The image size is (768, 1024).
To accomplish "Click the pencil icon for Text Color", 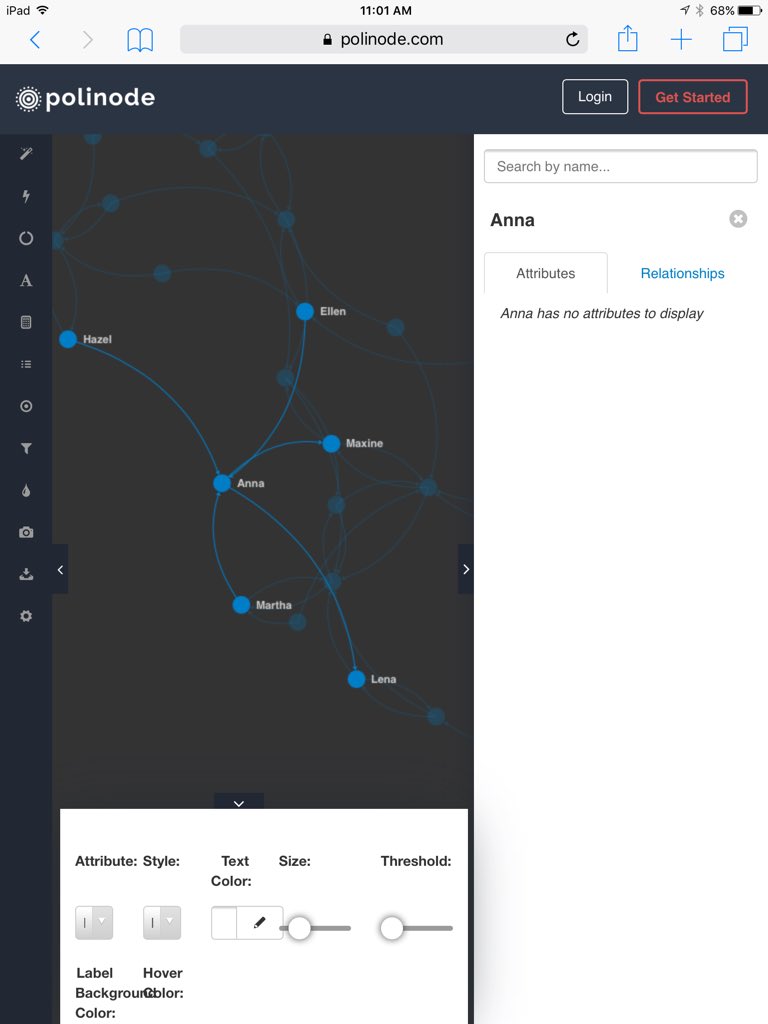I will pos(259,922).
